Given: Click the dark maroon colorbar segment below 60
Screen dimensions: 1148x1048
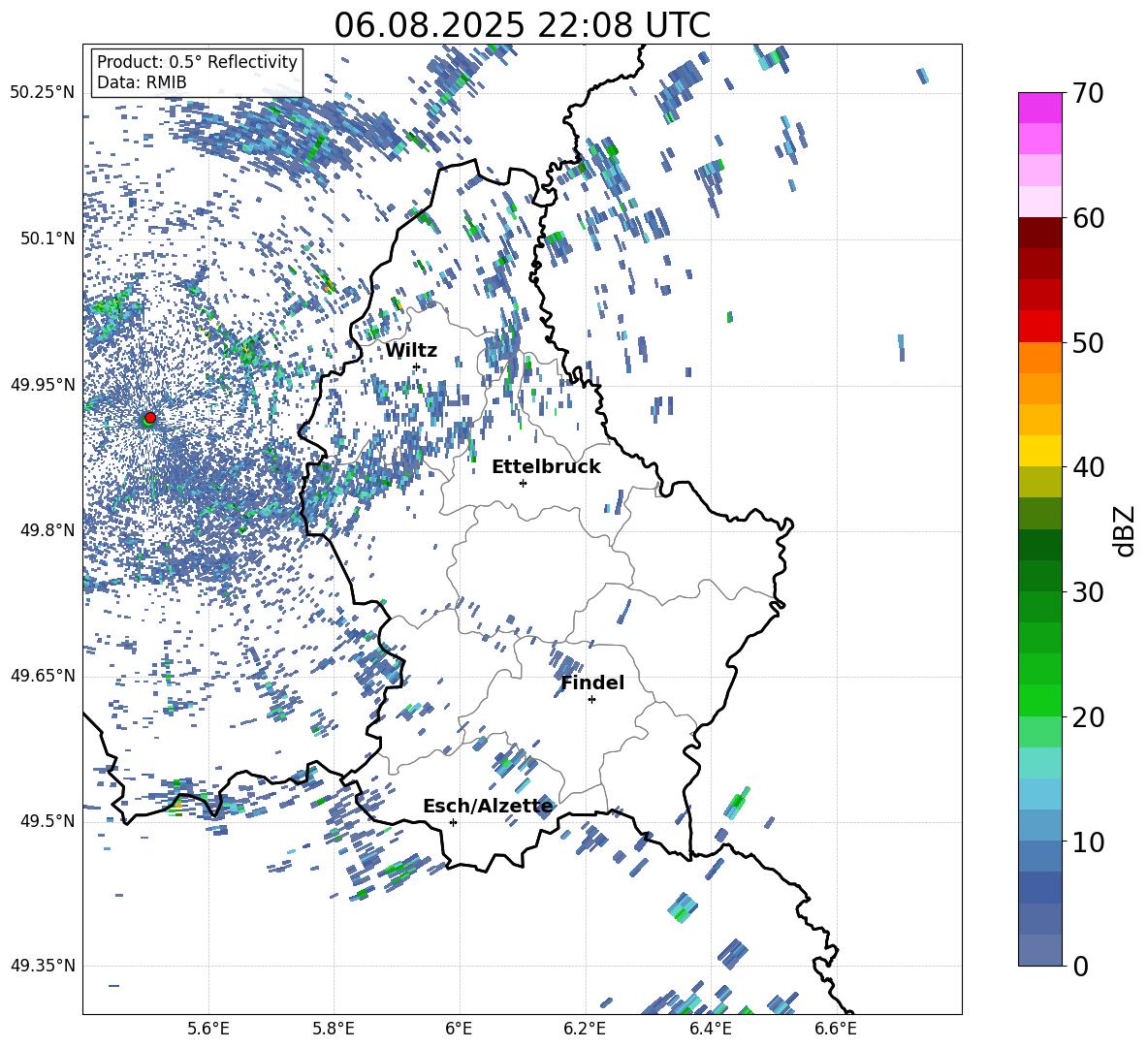Looking at the screenshot, I should coord(1040,233).
